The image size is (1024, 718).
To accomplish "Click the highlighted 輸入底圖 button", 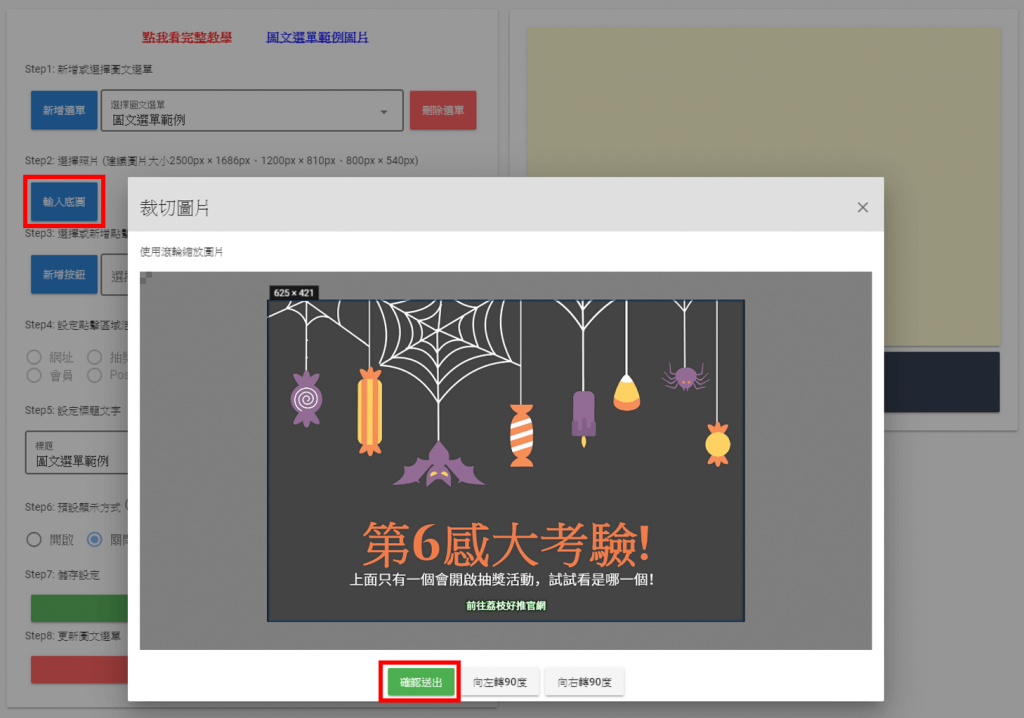I will [x=64, y=201].
